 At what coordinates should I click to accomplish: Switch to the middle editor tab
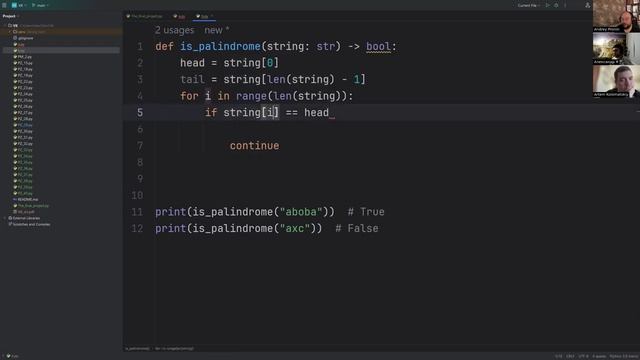[x=180, y=16]
